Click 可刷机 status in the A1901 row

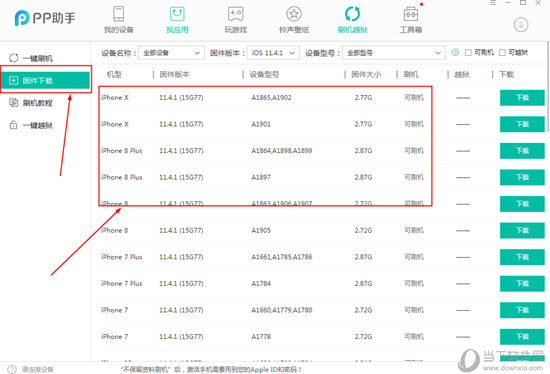(x=414, y=124)
